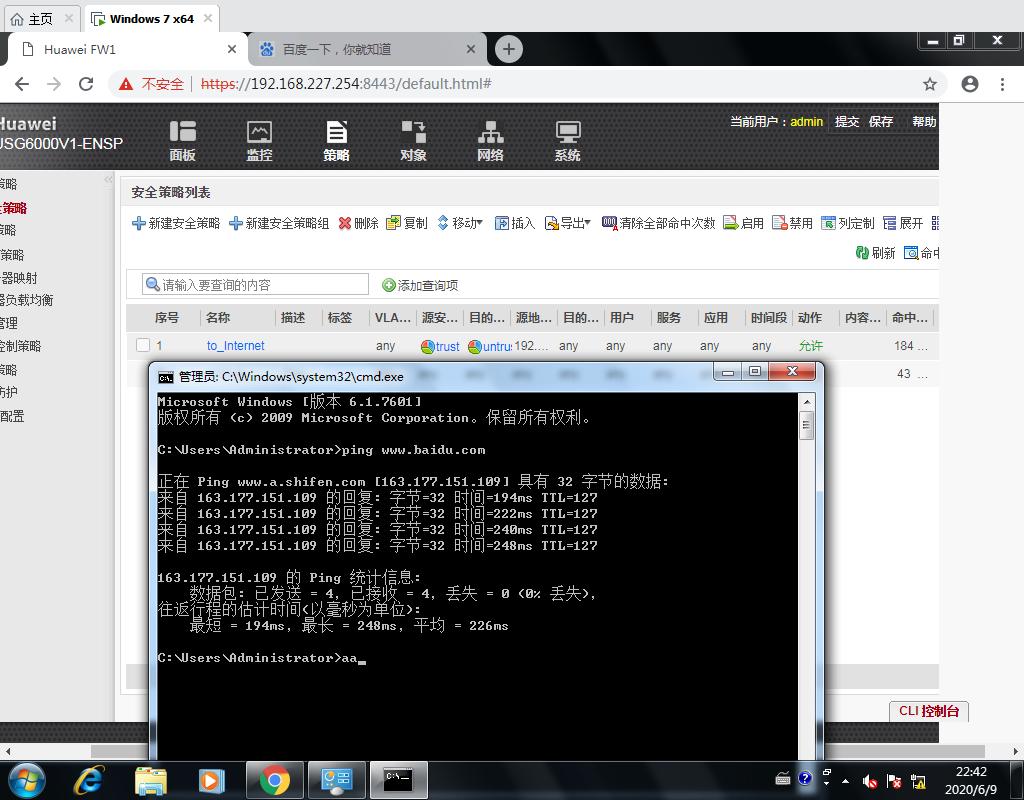Open the Windows Start button
Image resolution: width=1024 pixels, height=800 pixels.
coord(26,780)
